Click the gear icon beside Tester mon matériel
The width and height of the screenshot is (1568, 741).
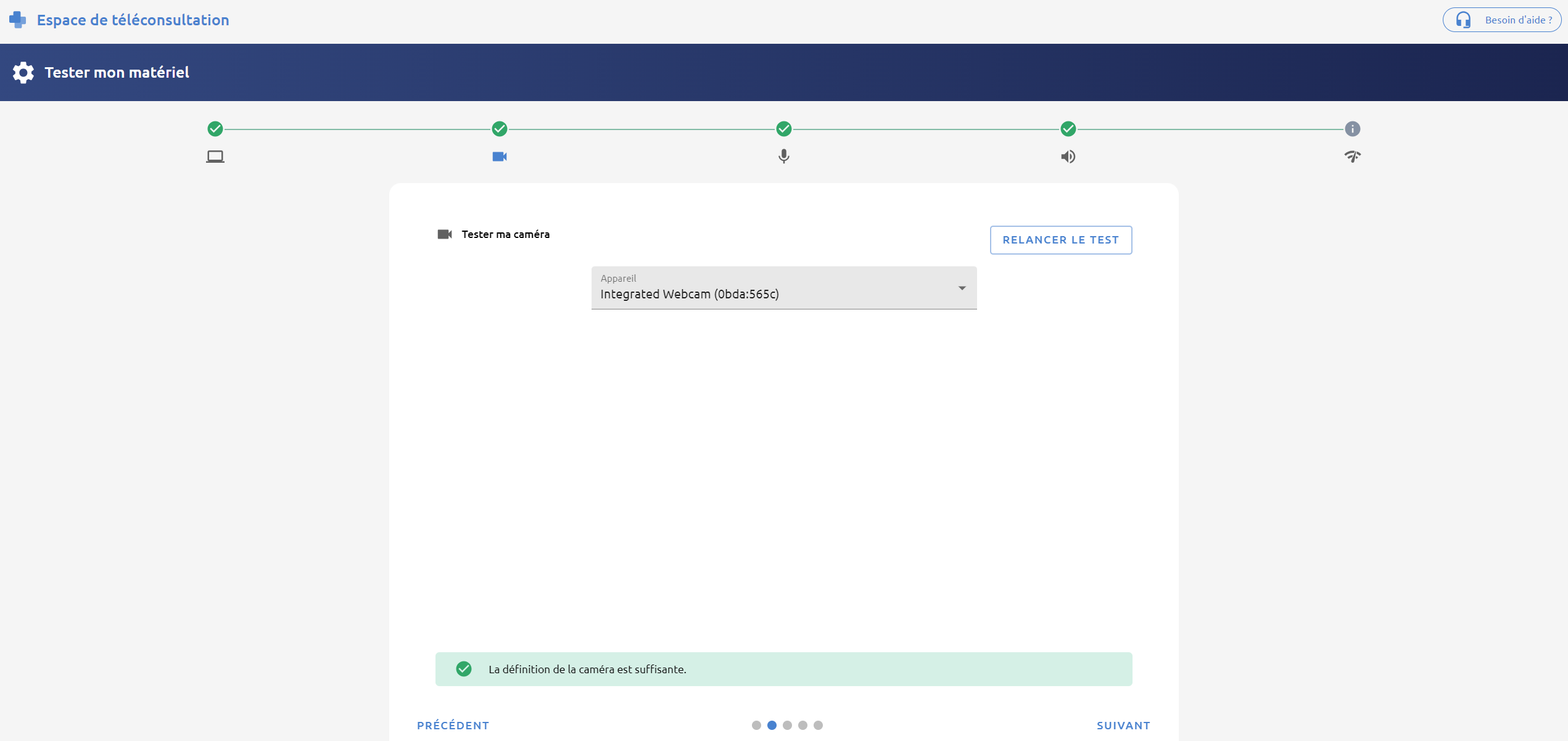23,73
